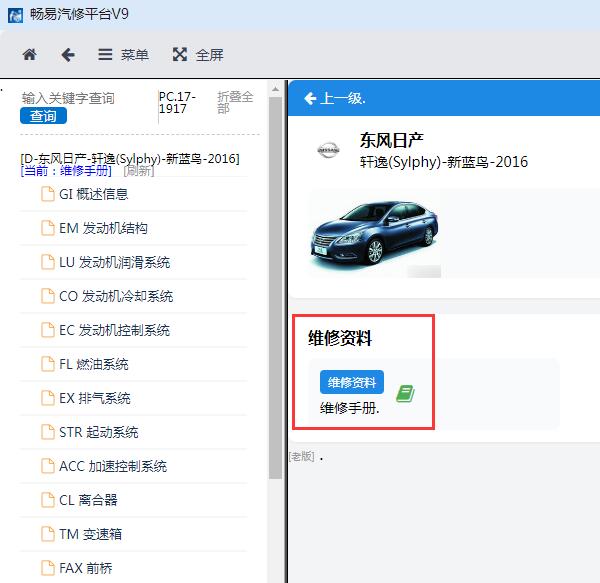
Task: Enter fullscreen via 全屏 button
Action: pos(198,55)
